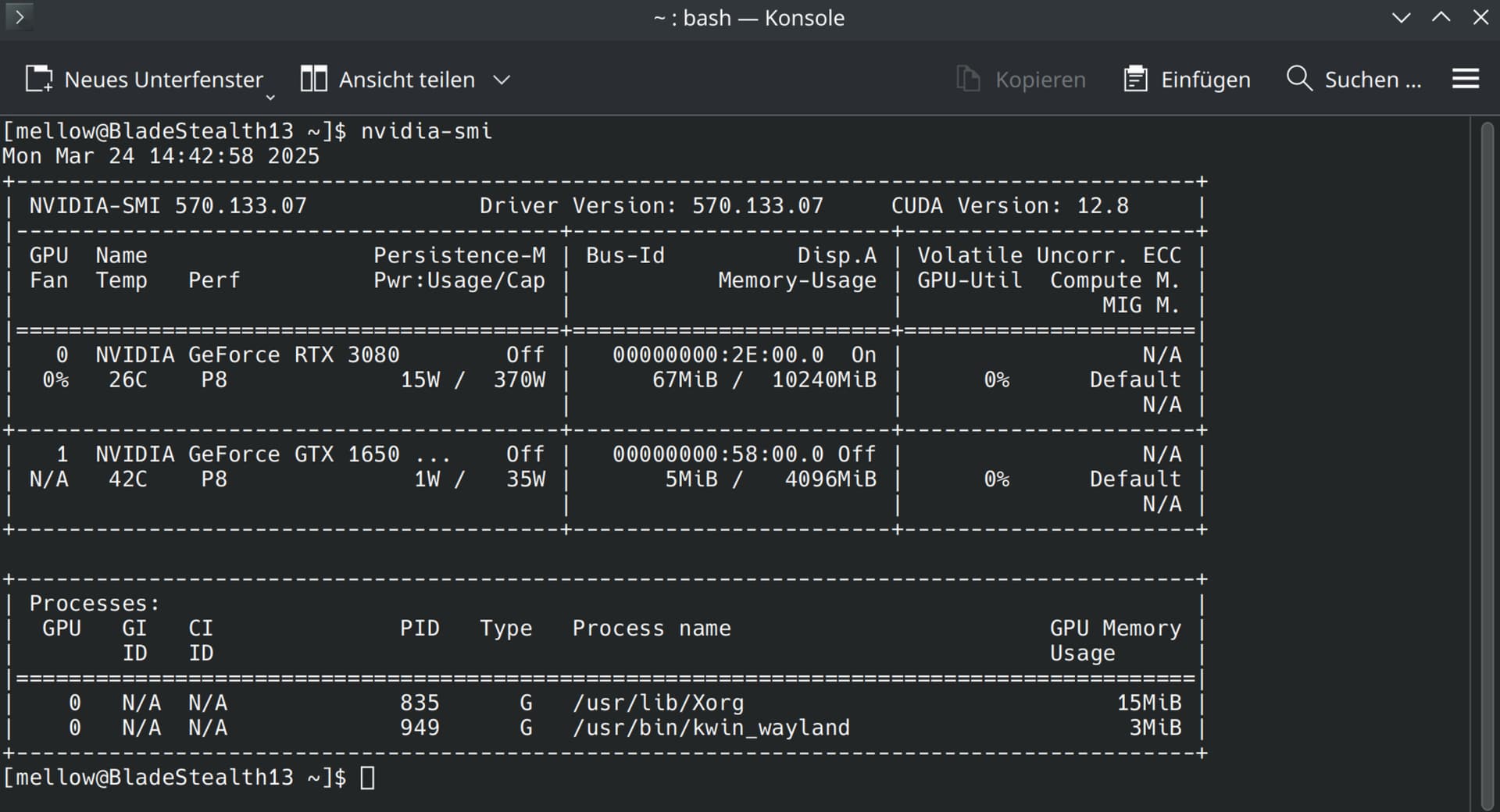
Task: Click memory total "10240MiB"
Action: [824, 380]
